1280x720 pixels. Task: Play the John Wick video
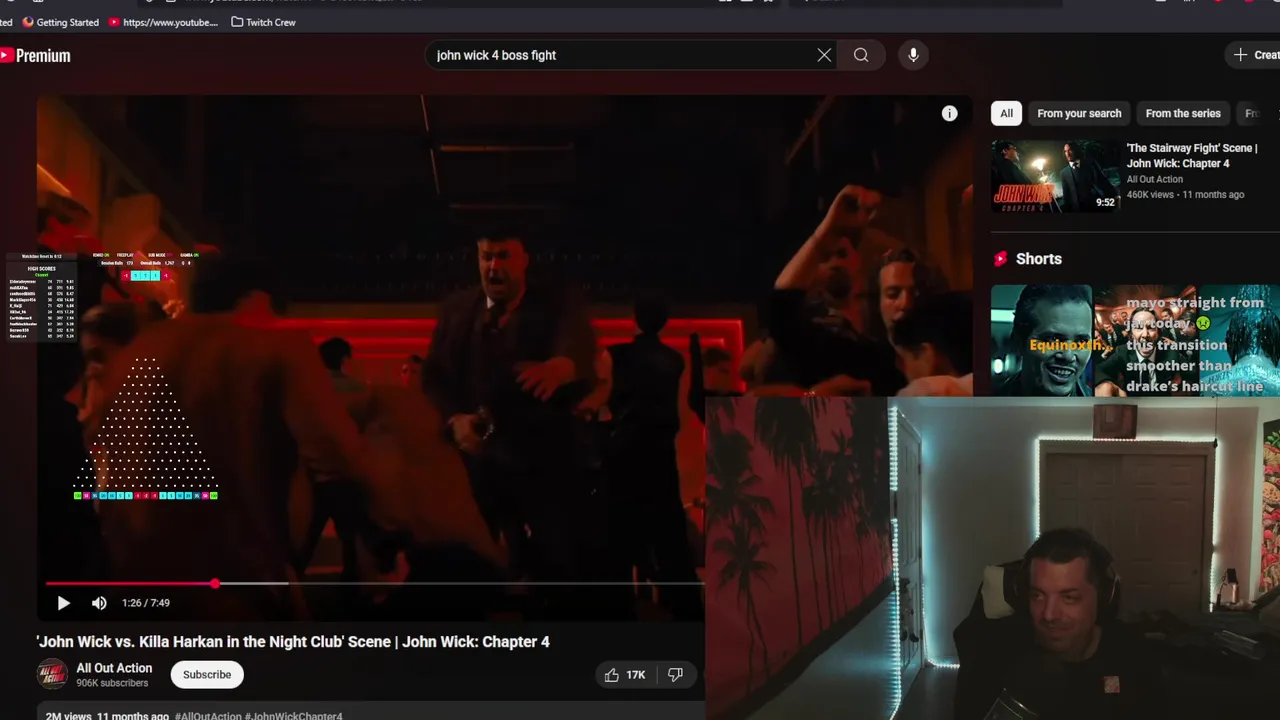click(x=63, y=603)
